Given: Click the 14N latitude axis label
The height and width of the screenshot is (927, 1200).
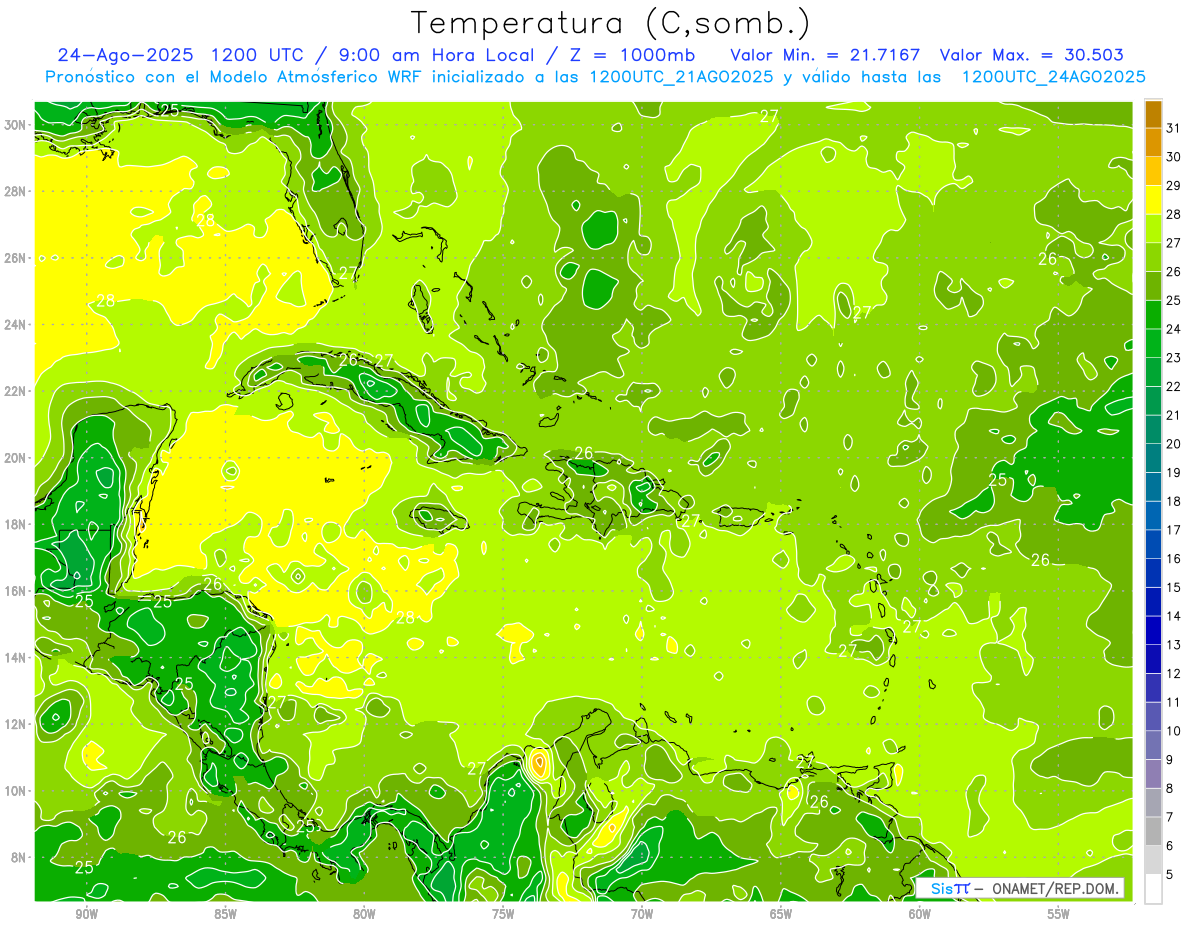Looking at the screenshot, I should (x=17, y=658).
